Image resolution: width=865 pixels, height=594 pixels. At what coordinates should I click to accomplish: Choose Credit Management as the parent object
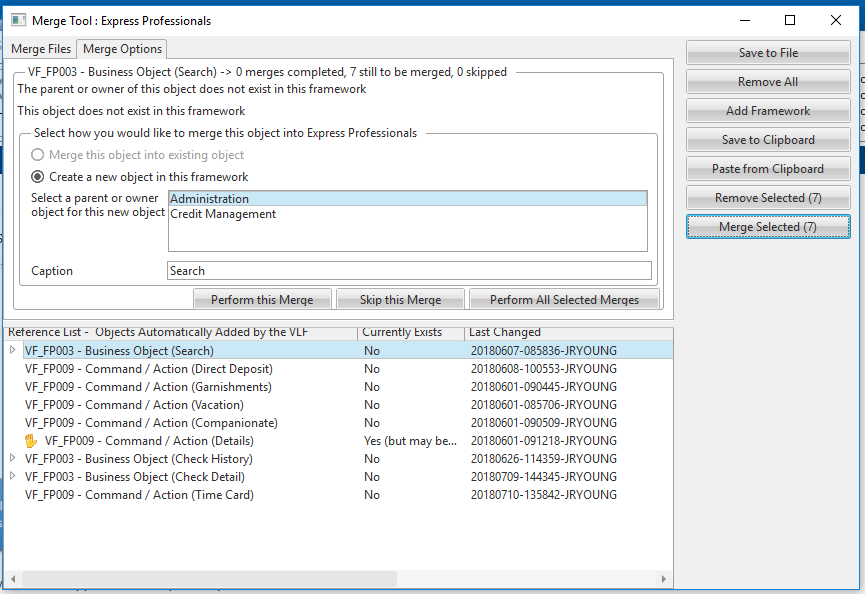tap(222, 213)
